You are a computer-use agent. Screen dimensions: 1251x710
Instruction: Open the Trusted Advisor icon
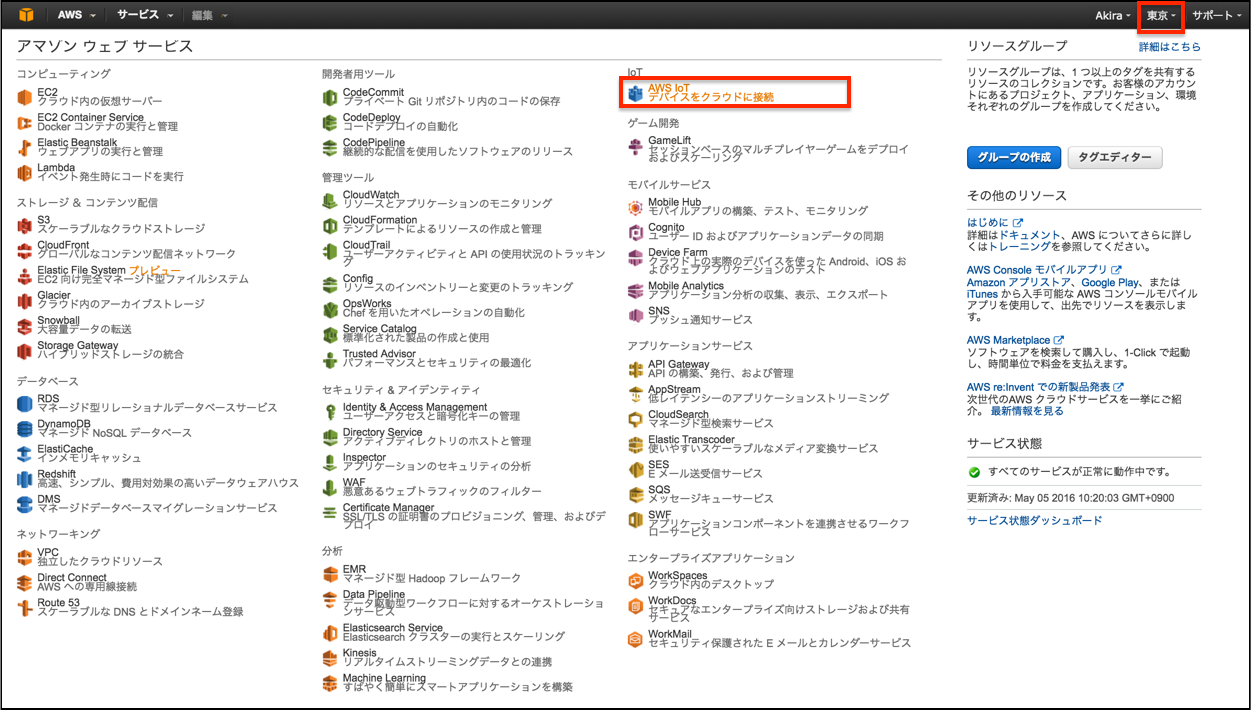tap(331, 359)
